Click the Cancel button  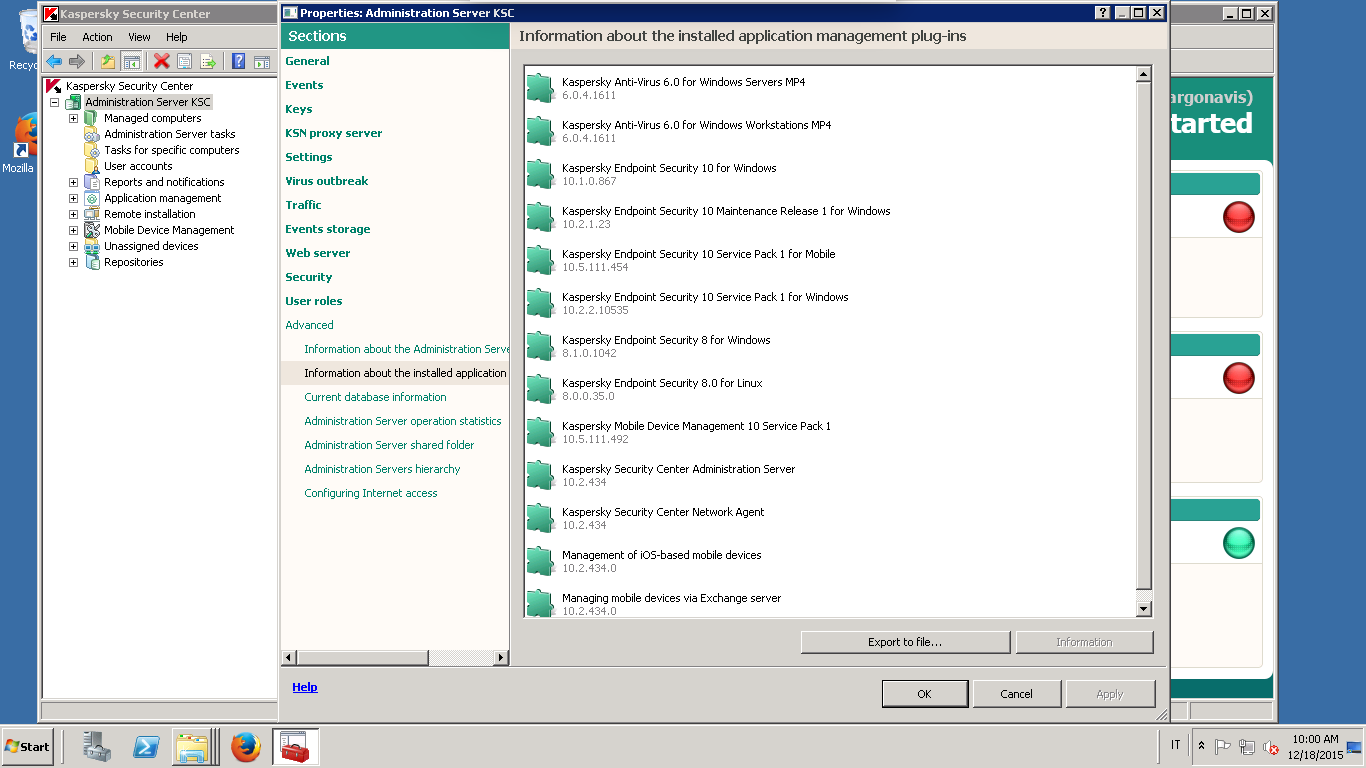(1016, 694)
